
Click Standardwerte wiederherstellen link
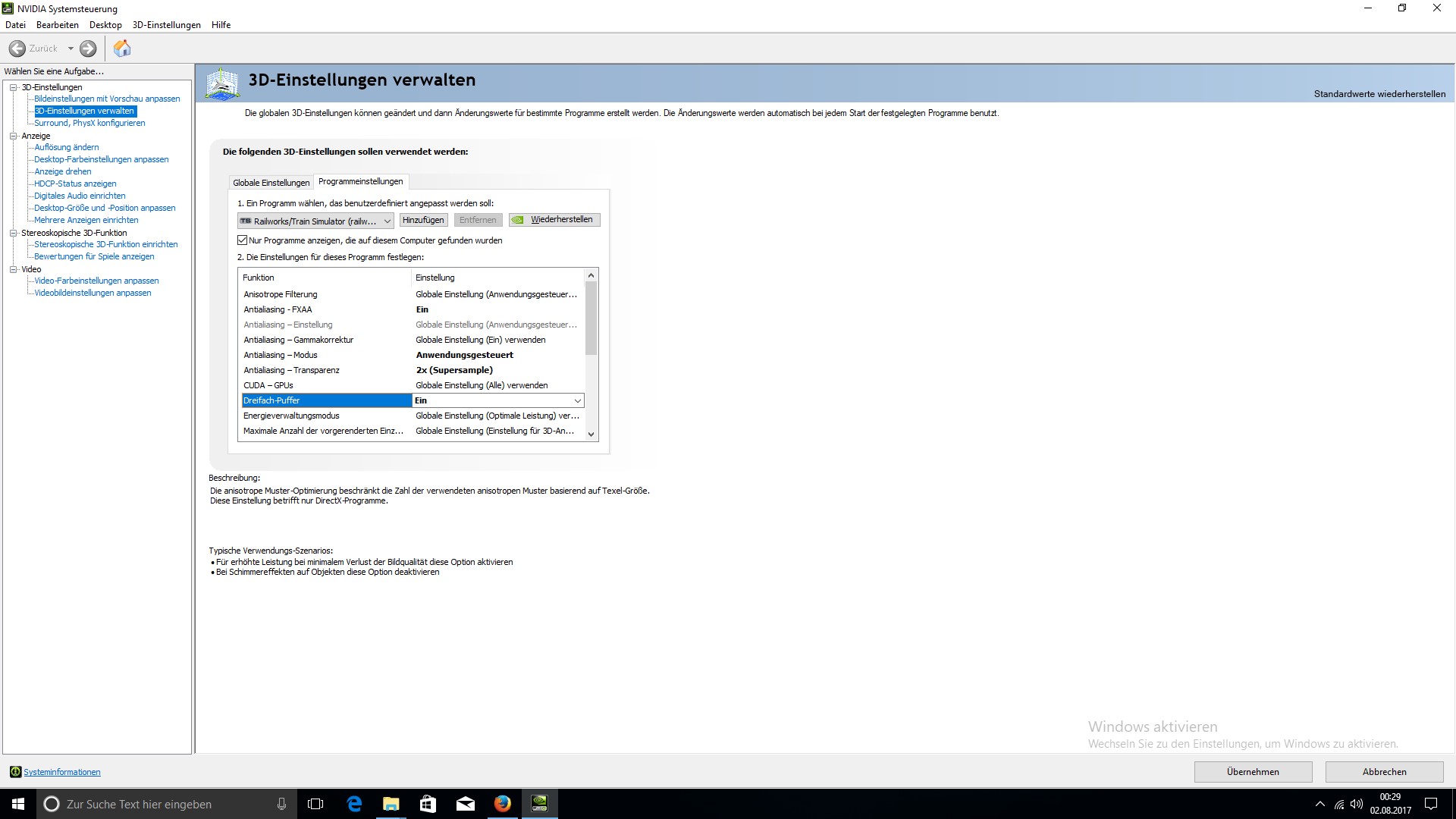click(x=1379, y=94)
